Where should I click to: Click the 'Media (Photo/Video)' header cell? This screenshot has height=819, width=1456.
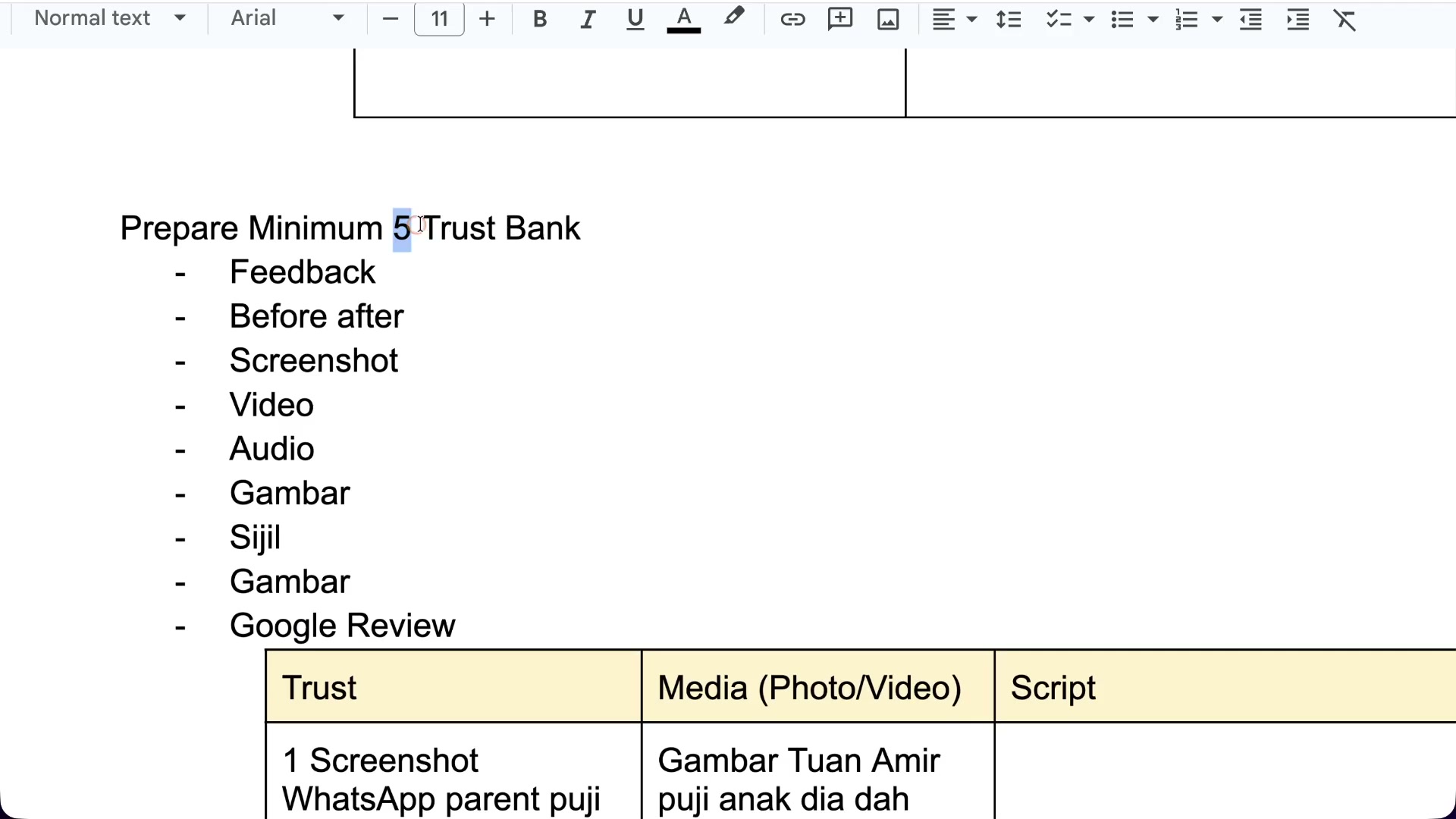click(817, 687)
